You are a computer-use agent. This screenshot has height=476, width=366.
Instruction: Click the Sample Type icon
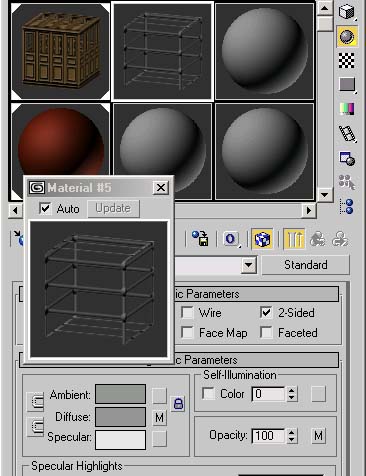point(347,13)
